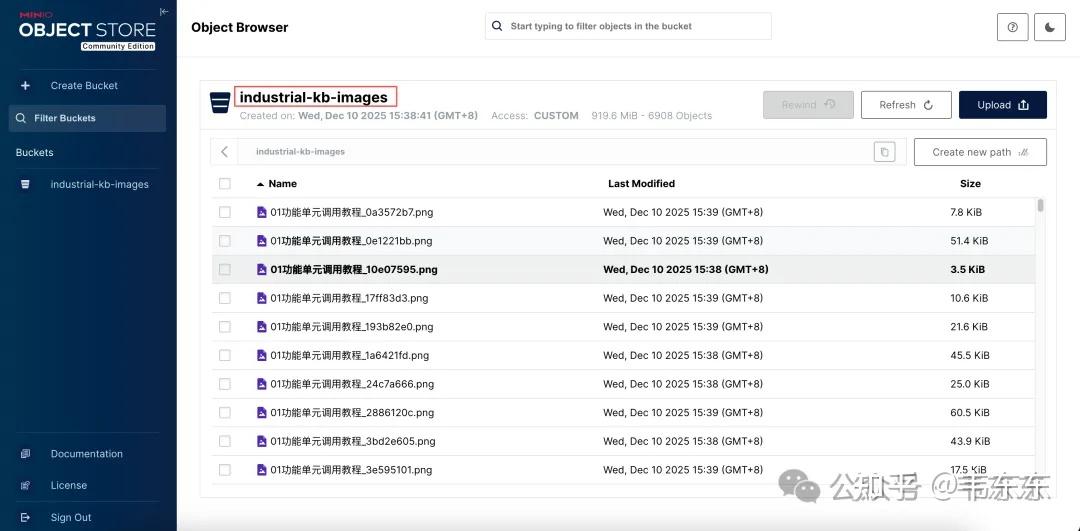Focus the Filter Buckets input field
This screenshot has width=1080, height=531.
[x=88, y=118]
